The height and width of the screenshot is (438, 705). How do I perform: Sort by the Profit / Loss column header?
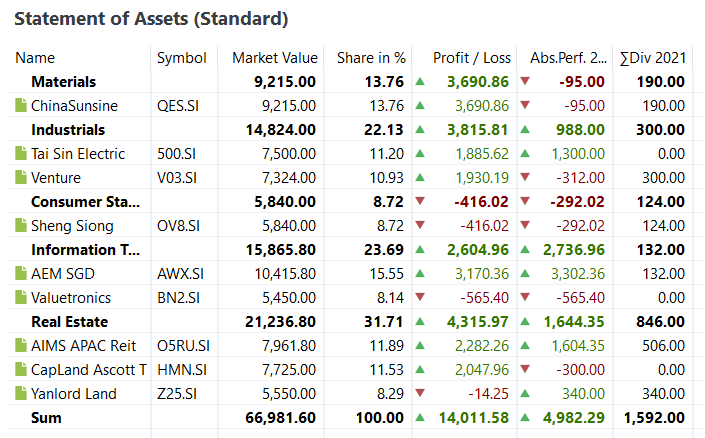471,58
